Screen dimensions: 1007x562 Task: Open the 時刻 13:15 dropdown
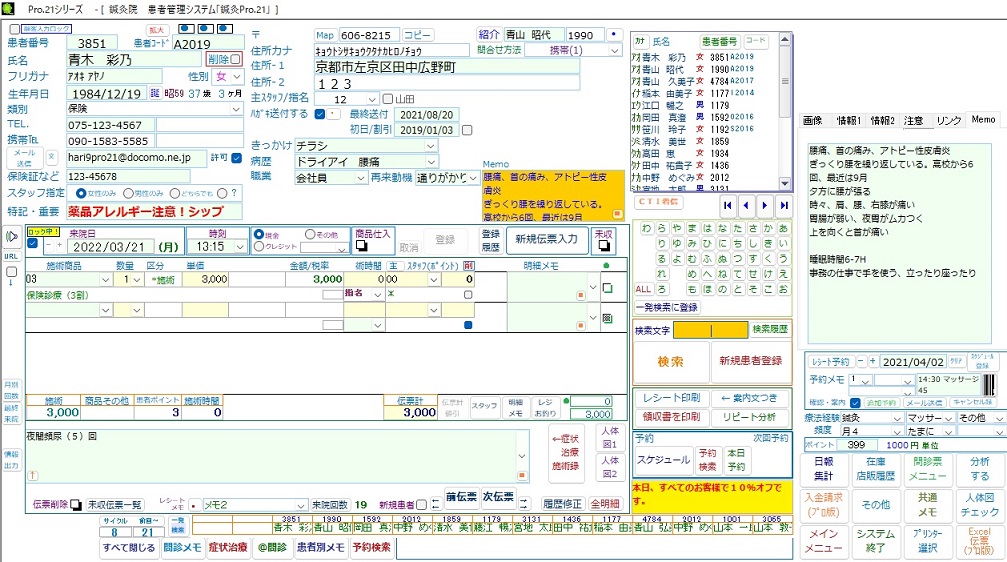(240, 247)
